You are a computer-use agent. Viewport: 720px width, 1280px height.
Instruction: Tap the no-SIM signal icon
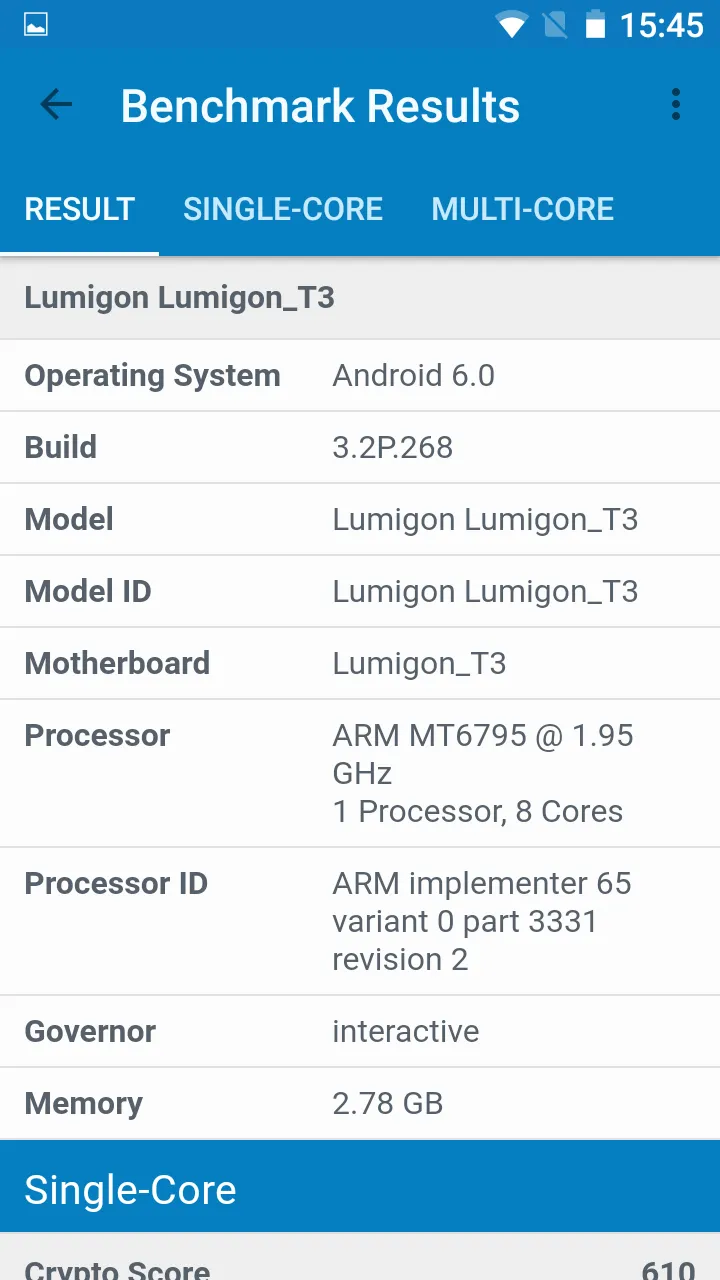(554, 25)
